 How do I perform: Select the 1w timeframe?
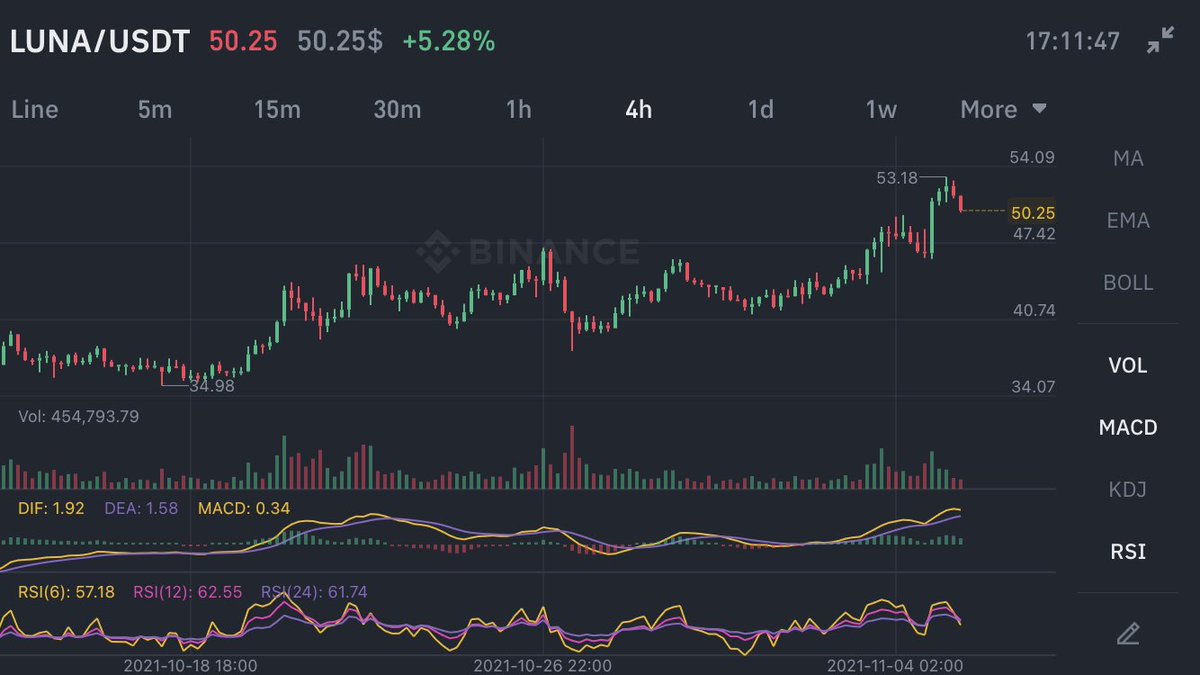pyautogui.click(x=881, y=109)
